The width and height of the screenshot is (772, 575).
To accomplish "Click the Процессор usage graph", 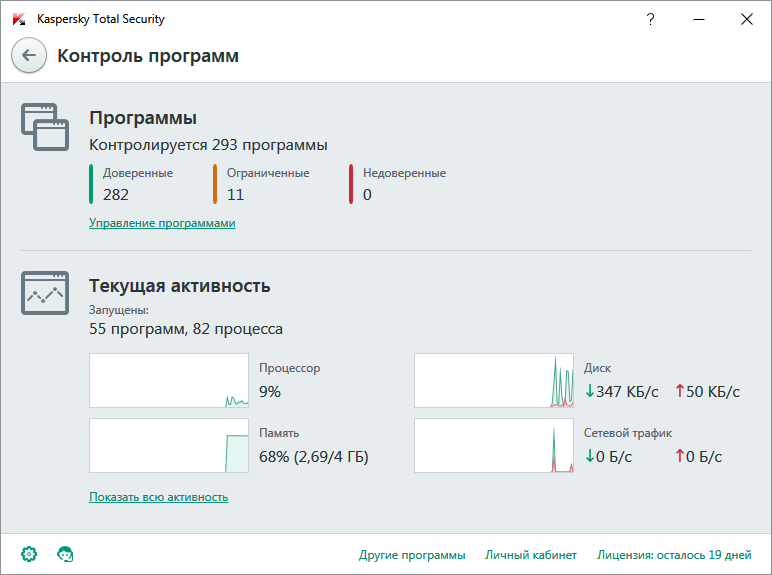I will (169, 380).
